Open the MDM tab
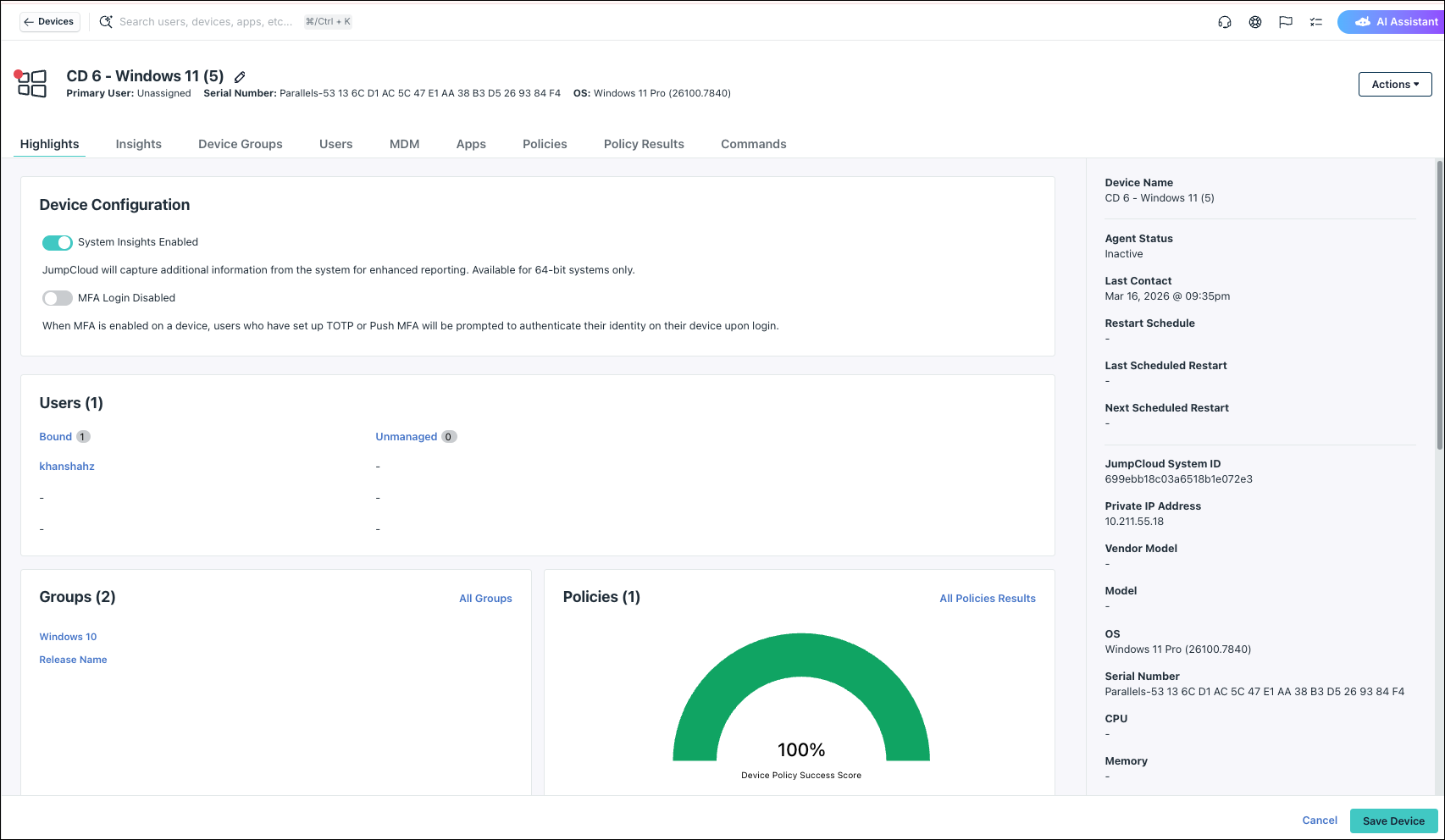1445x840 pixels. 405,144
